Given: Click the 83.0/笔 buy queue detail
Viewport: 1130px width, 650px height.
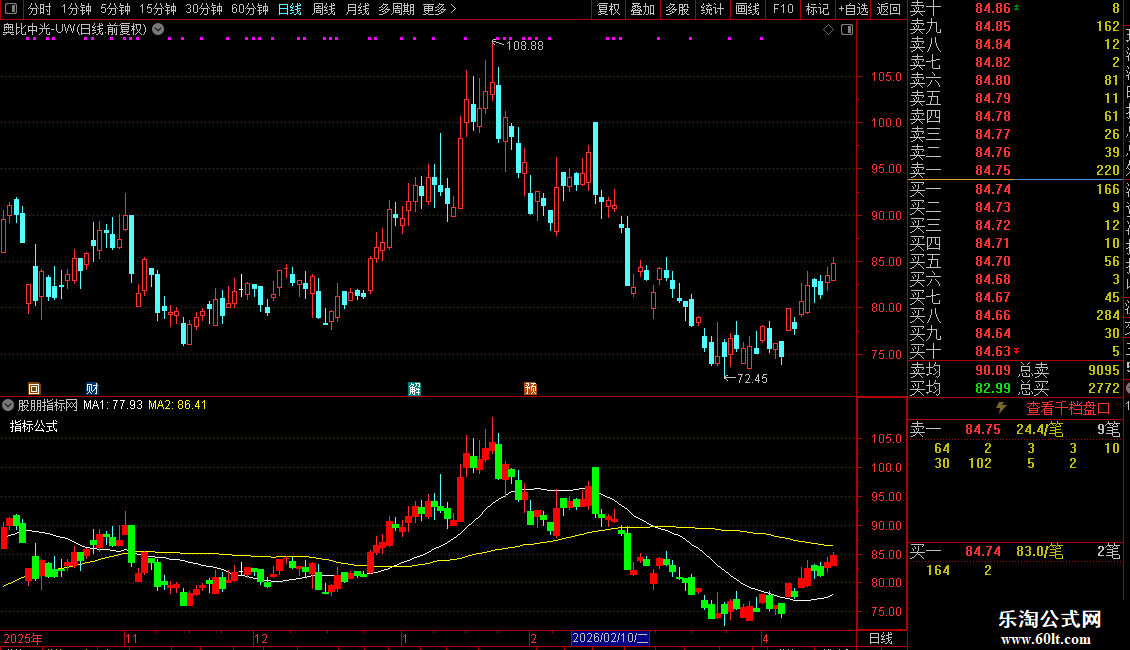Looking at the screenshot, I should (x=1040, y=551).
